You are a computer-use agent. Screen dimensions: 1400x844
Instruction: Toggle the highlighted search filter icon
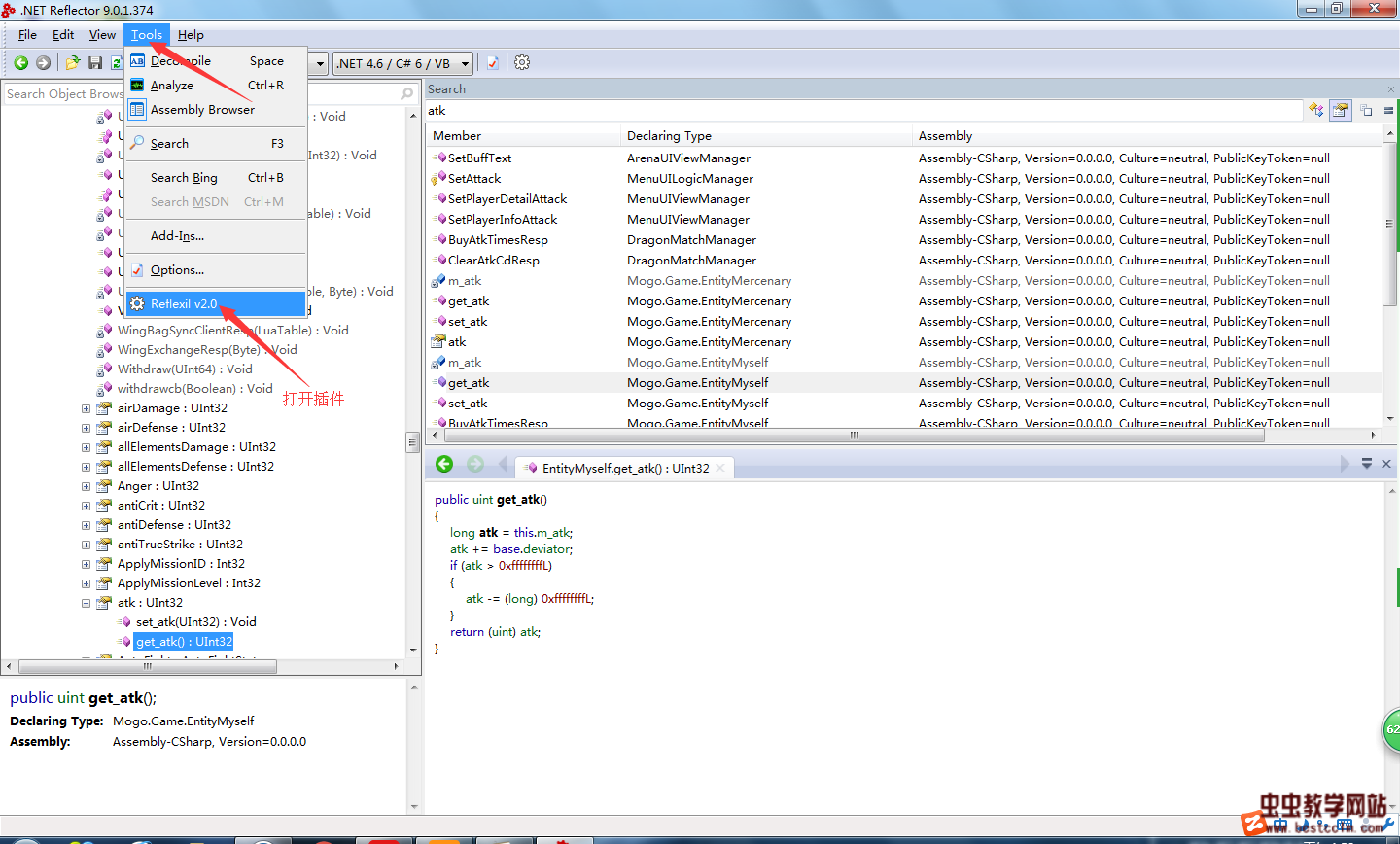click(1341, 110)
